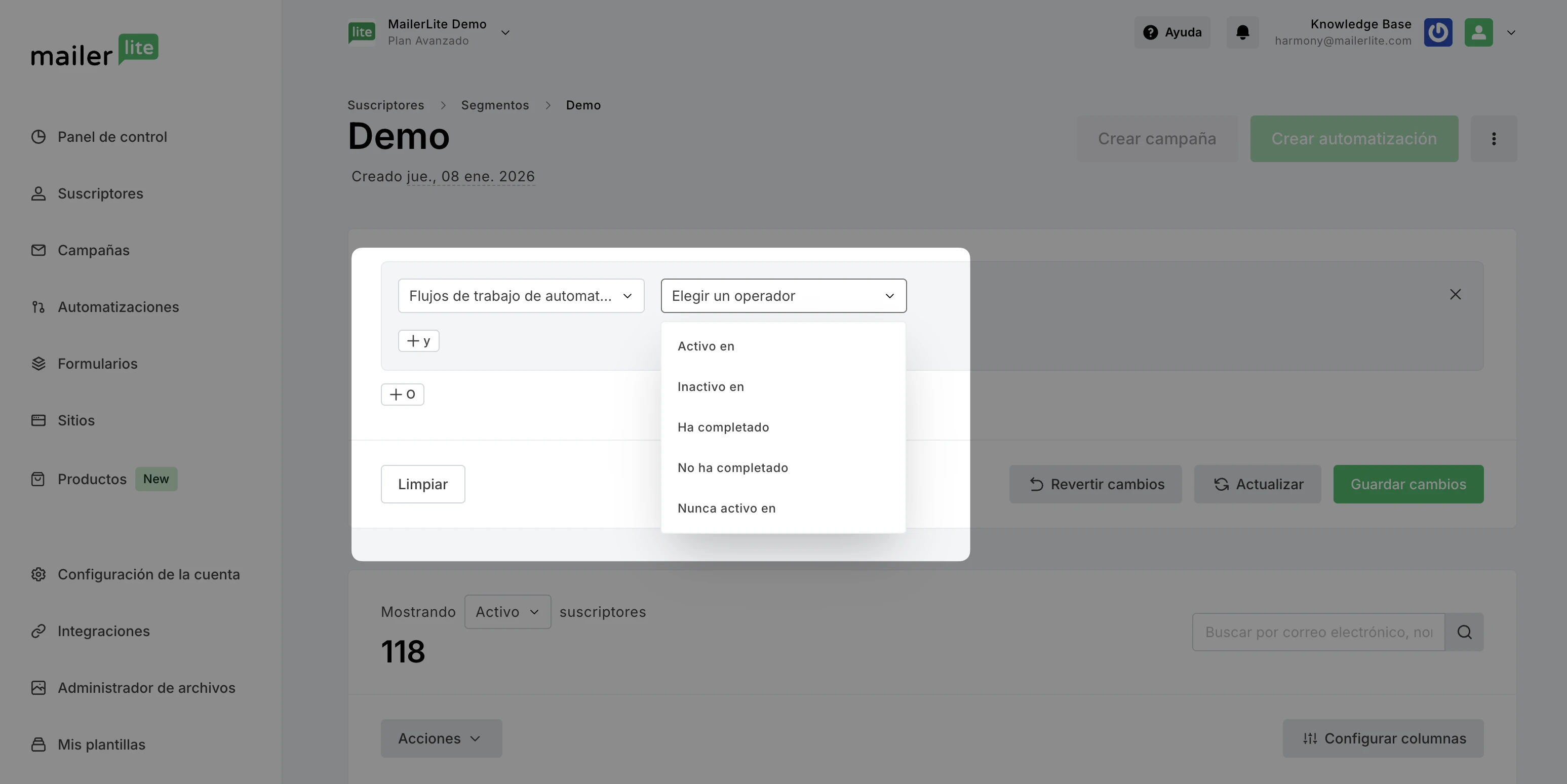This screenshot has height=784, width=1567.
Task: Open the Acciones dropdown
Action: [441, 738]
